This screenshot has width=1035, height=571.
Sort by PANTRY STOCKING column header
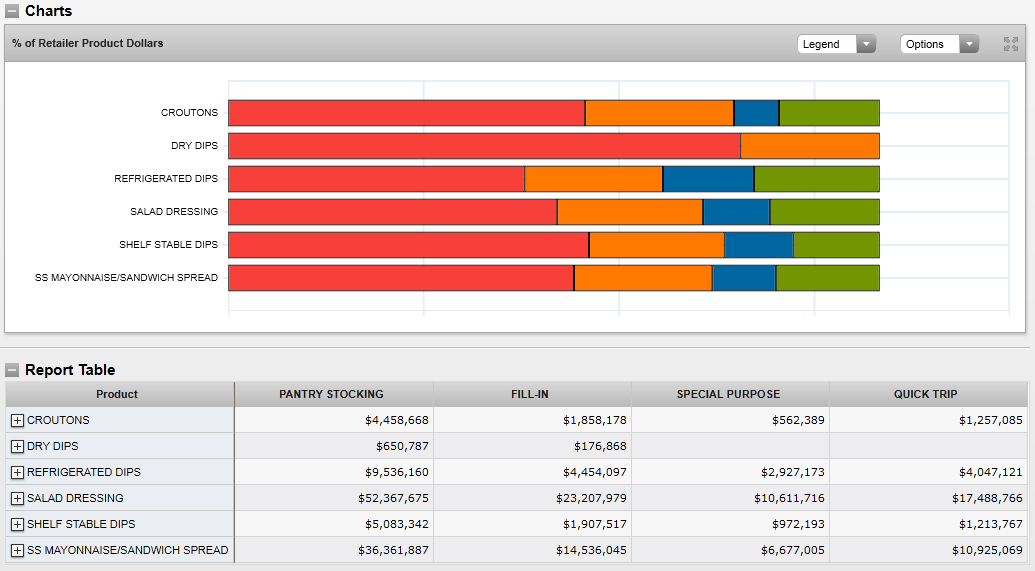coord(331,394)
